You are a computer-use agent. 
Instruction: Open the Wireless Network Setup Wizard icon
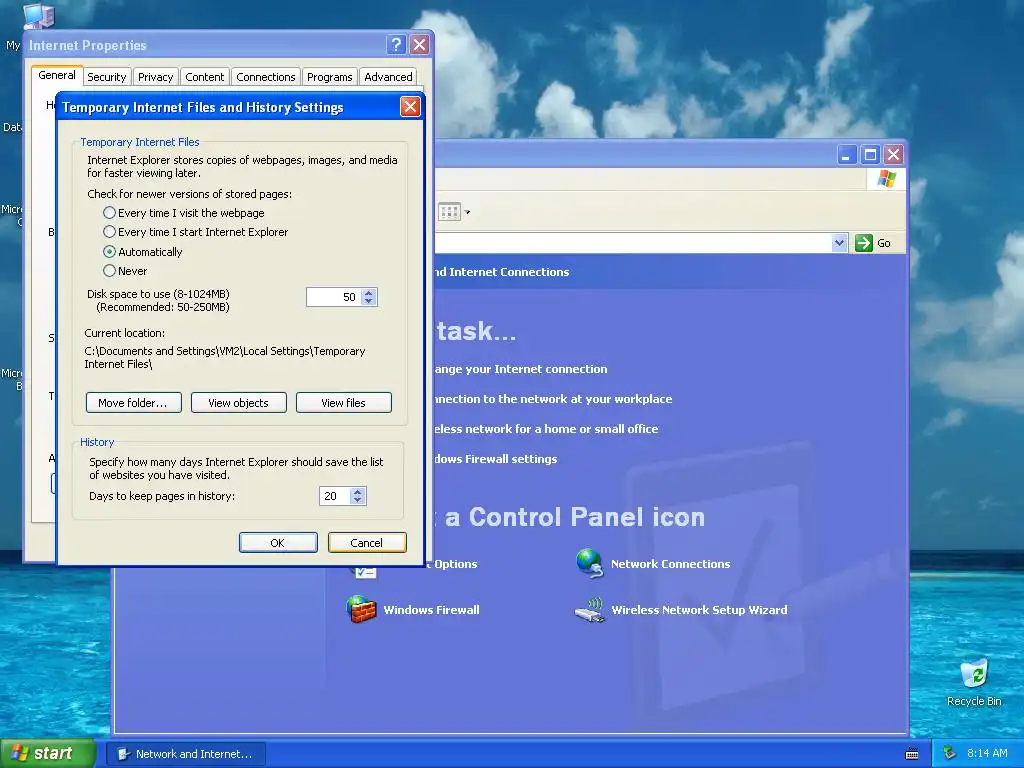[x=590, y=610]
